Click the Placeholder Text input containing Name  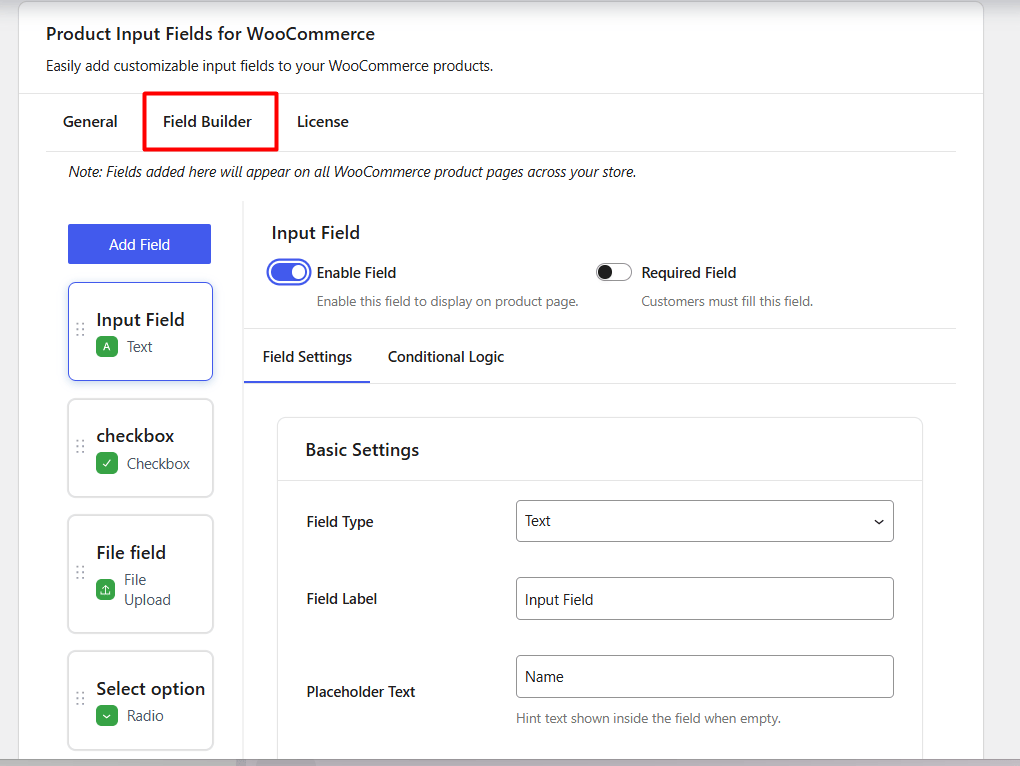click(x=705, y=676)
